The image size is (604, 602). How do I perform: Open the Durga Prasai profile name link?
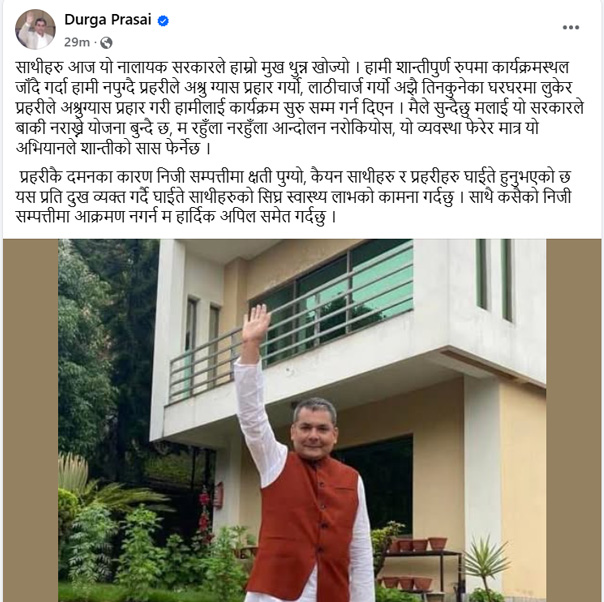point(108,20)
